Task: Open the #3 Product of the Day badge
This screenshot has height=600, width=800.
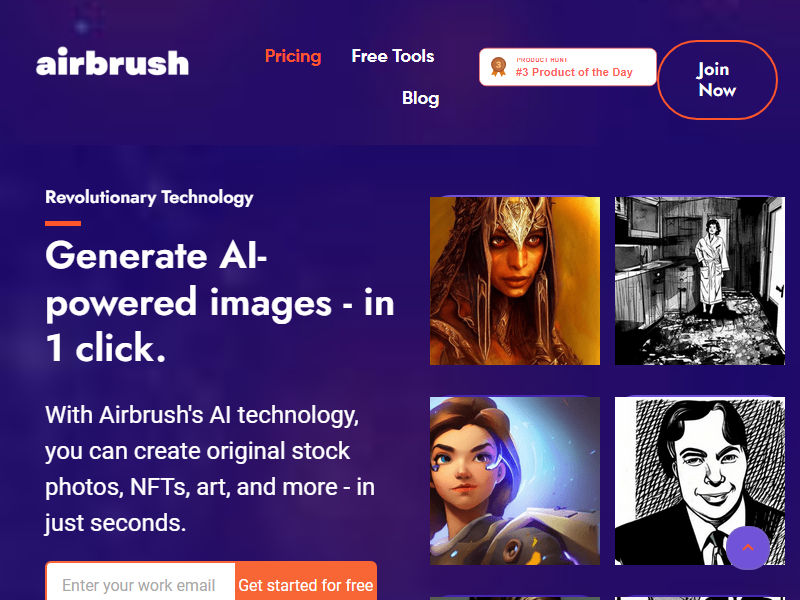Action: point(568,67)
